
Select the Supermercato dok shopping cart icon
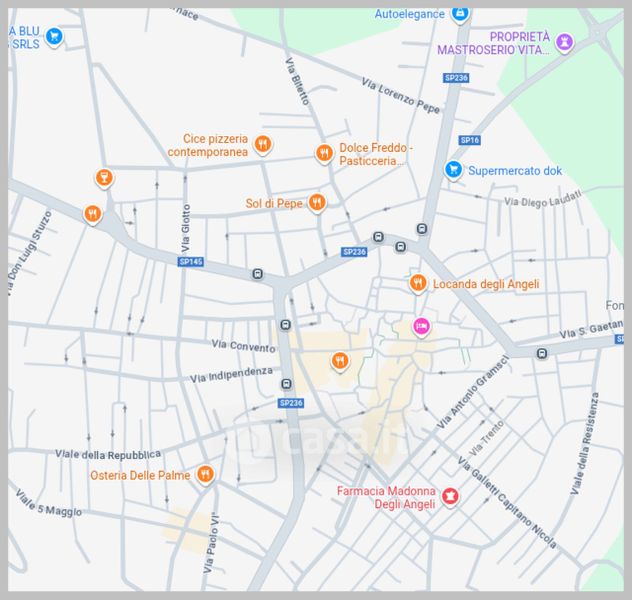453,170
